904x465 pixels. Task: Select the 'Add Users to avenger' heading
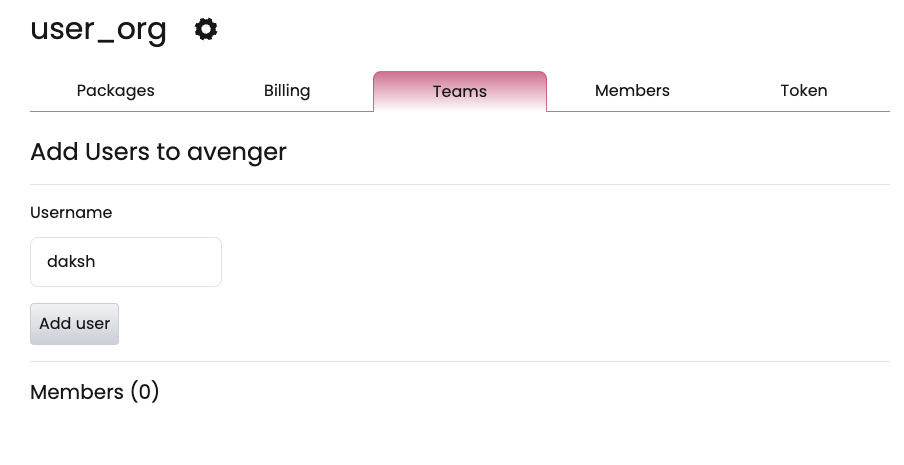pos(158,152)
